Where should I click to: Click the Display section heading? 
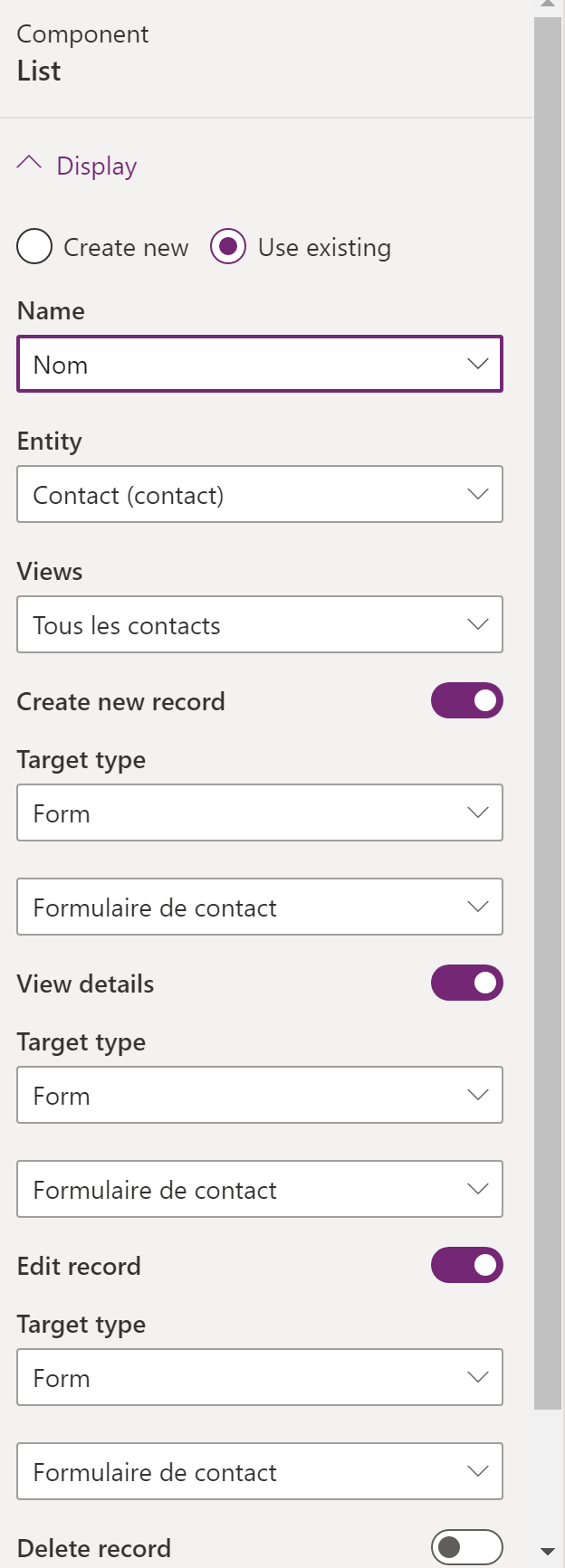click(97, 166)
